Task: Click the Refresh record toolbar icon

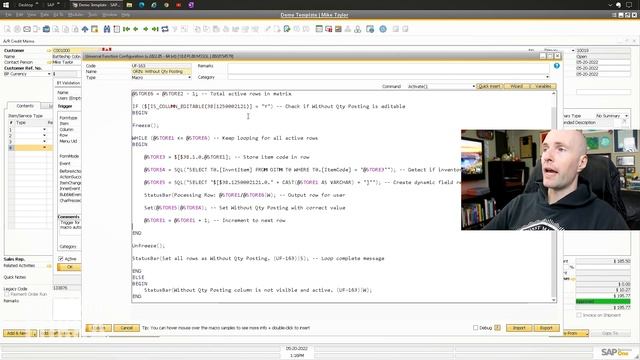Action: point(165,29)
